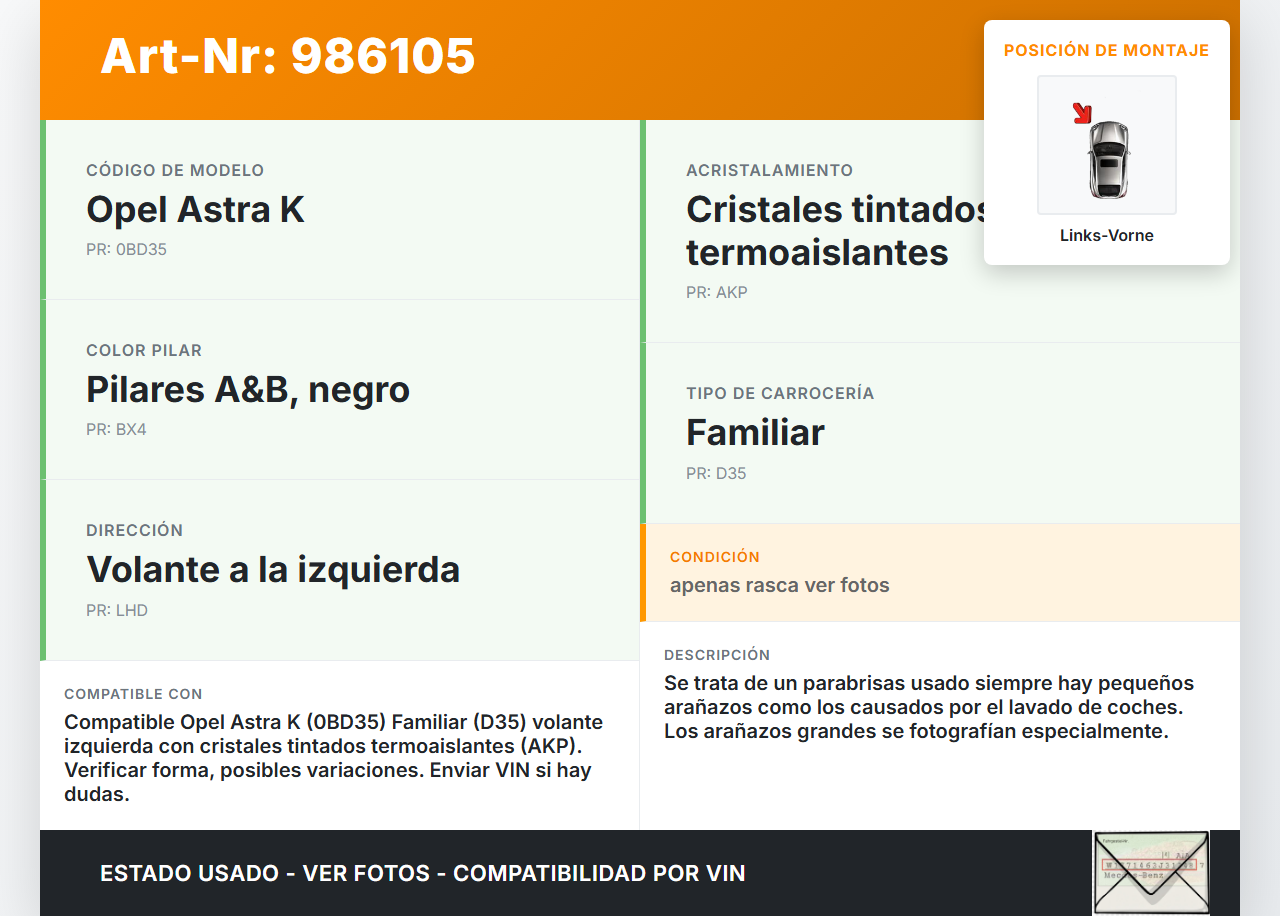This screenshot has height=916, width=1280.
Task: Click the DESCRIPCIÓN label
Action: [717, 655]
